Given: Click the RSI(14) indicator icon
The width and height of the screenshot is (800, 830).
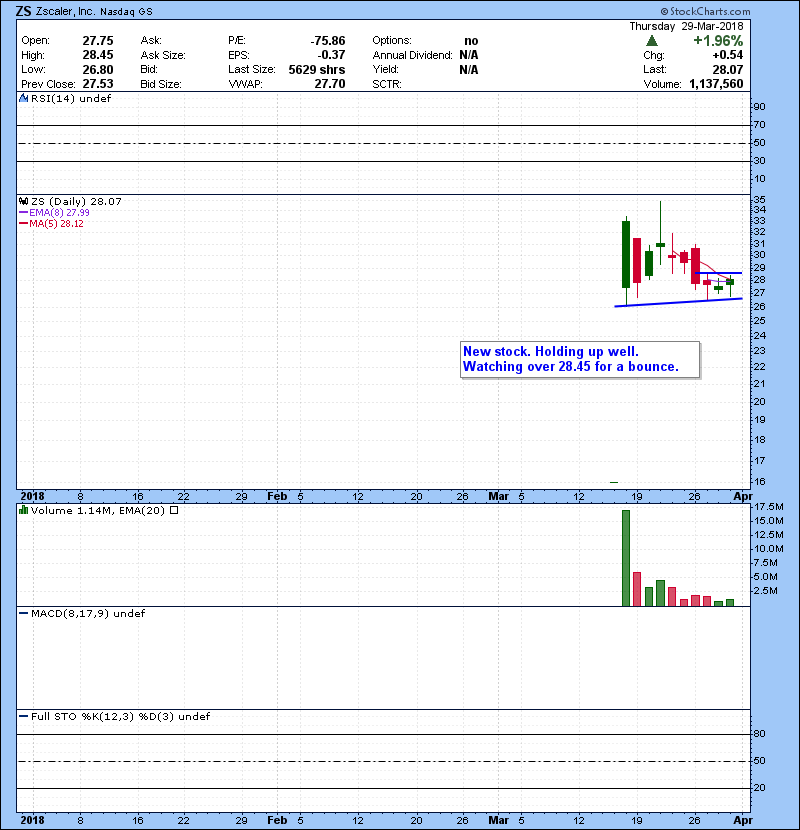Looking at the screenshot, I should [x=23, y=98].
